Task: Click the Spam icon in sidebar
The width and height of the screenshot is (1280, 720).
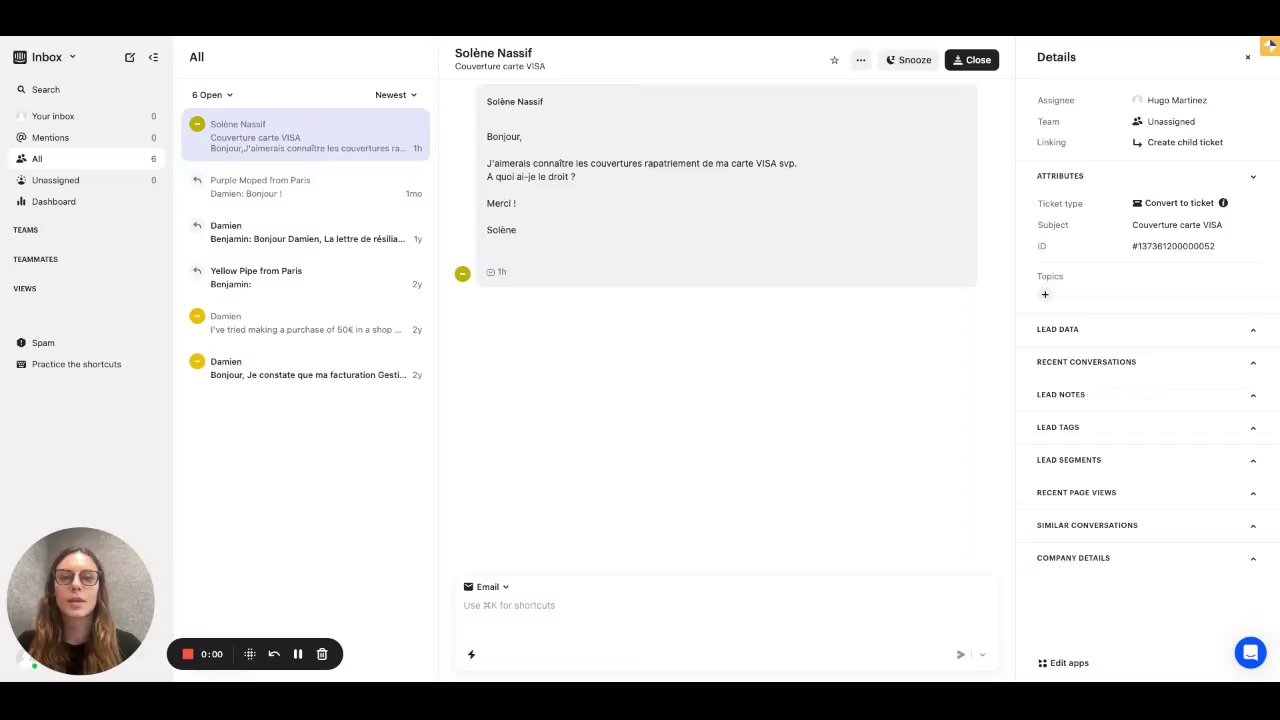Action: click(21, 342)
